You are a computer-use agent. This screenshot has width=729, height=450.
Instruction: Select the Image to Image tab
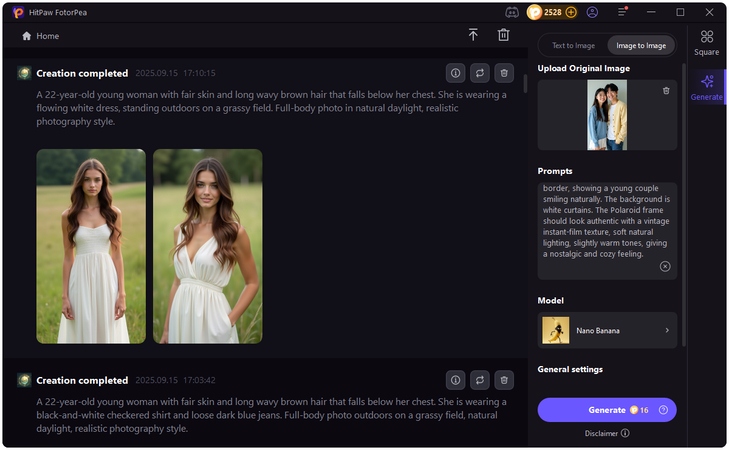640,45
